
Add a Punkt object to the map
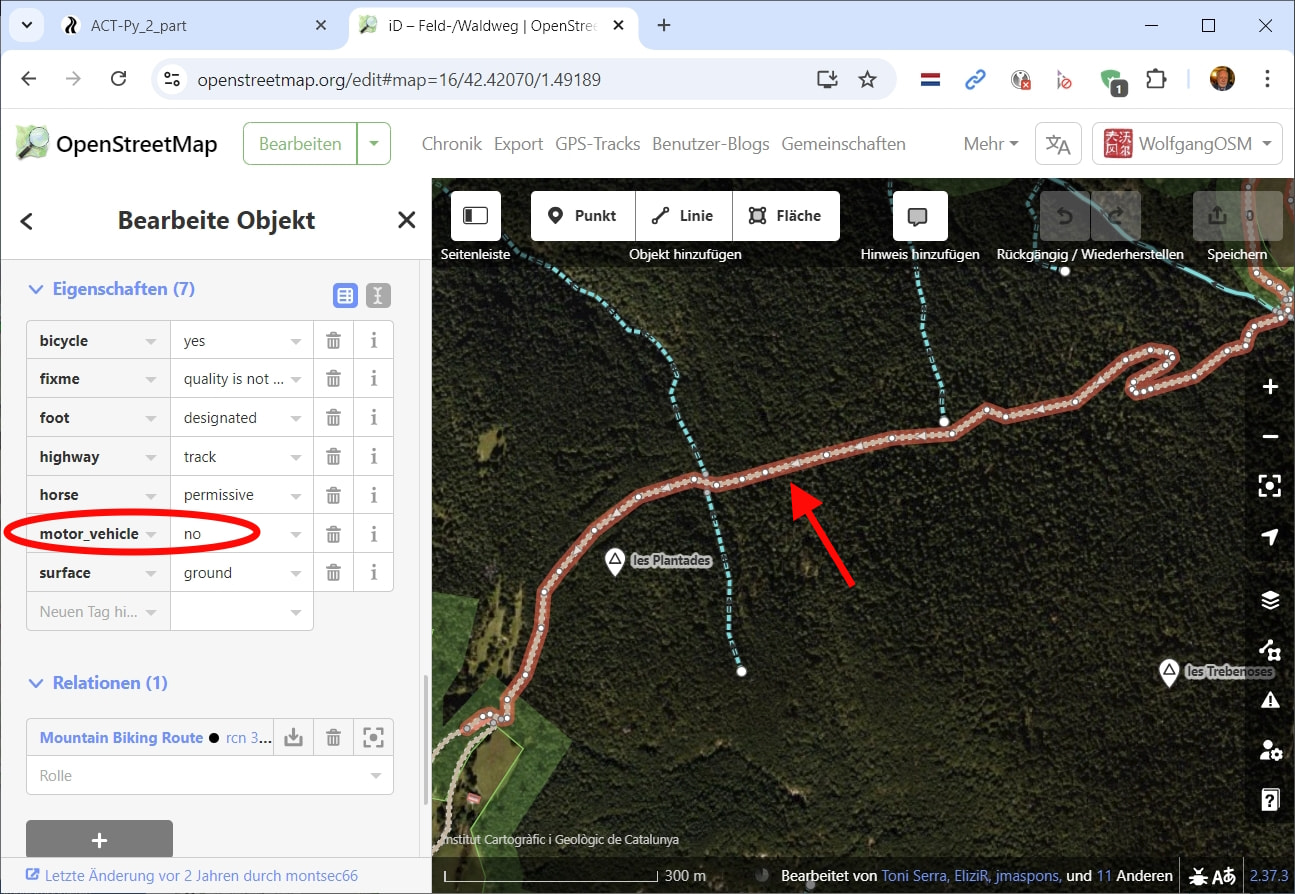582,216
